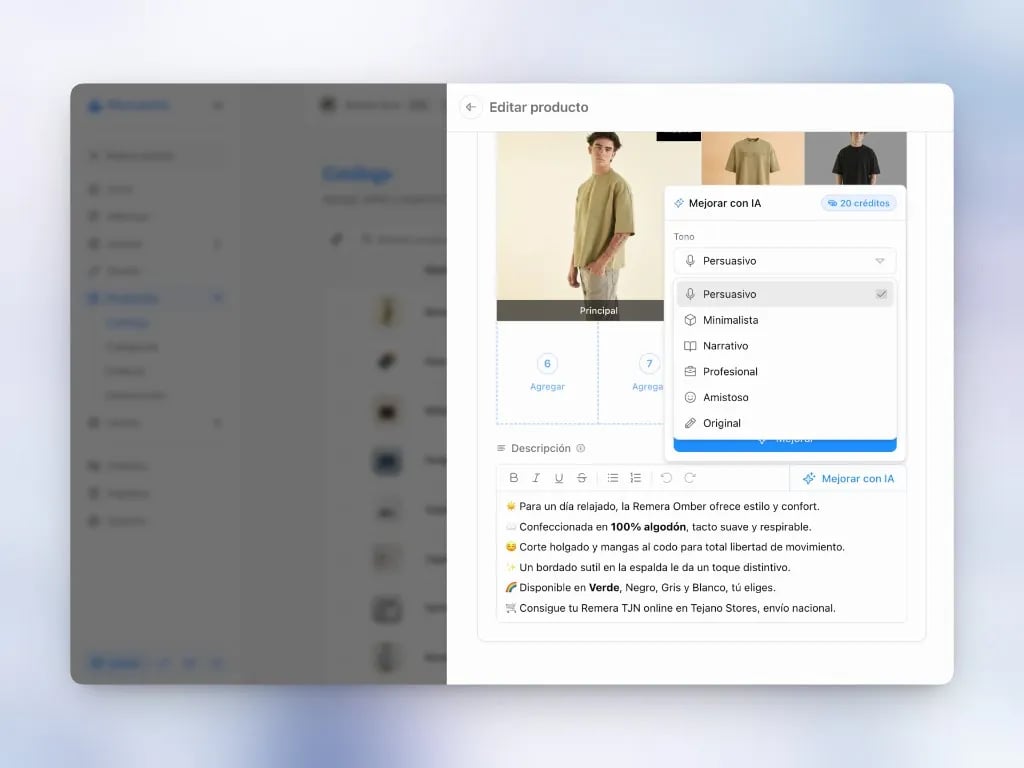Toggle bold formatting in description editor
This screenshot has height=768, width=1024.
513,478
